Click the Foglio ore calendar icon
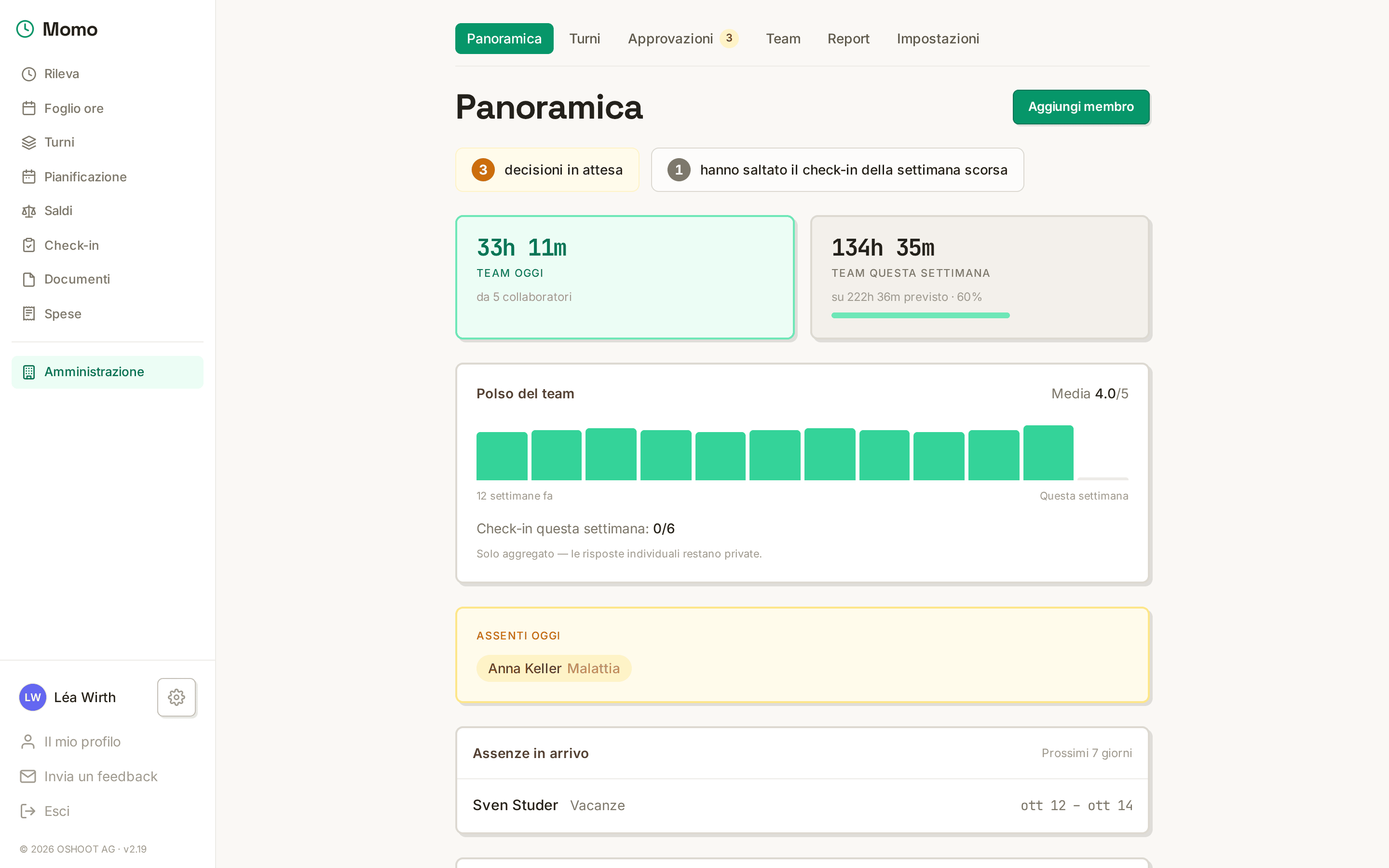1389x868 pixels. (29, 108)
